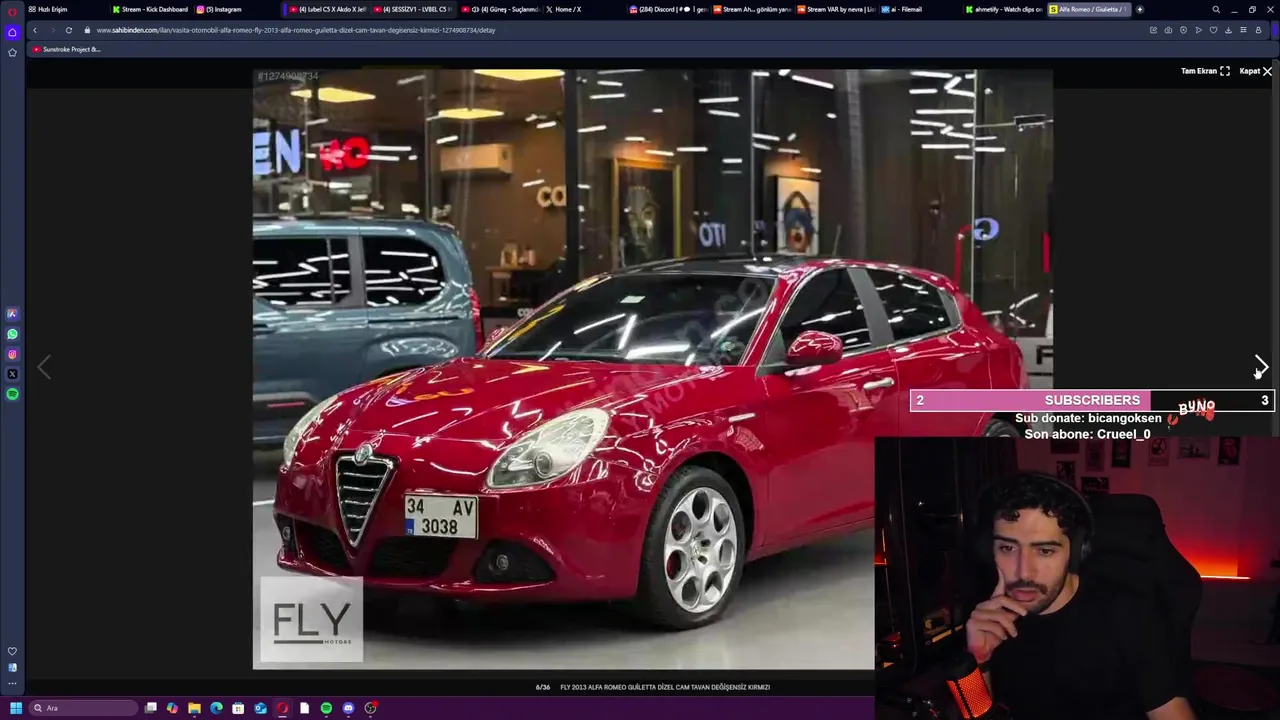1280x720 pixels.
Task: Open a new tab with plus button
Action: [x=1140, y=9]
